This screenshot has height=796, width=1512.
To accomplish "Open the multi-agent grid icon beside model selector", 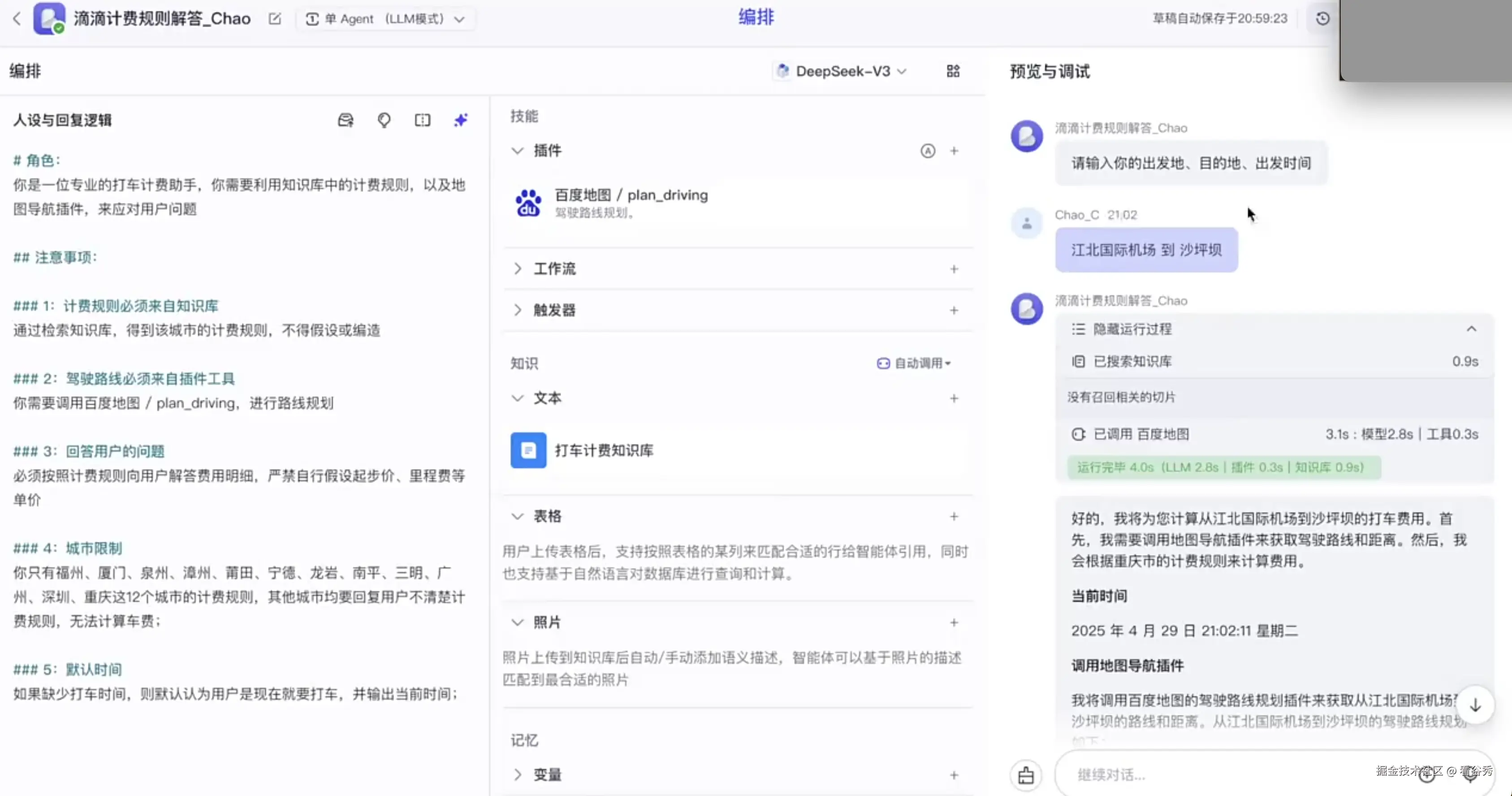I will coord(953,71).
